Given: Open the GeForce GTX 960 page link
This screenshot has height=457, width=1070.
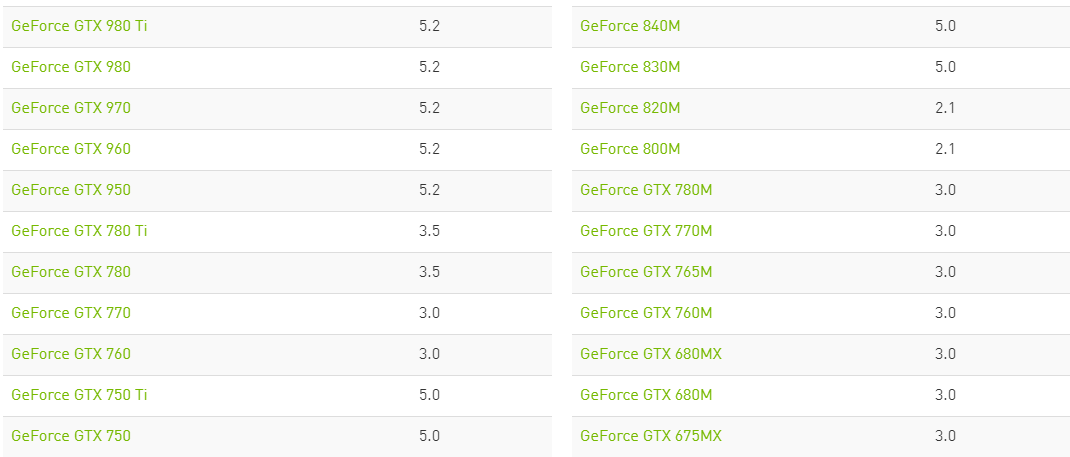Looking at the screenshot, I should 71,149.
